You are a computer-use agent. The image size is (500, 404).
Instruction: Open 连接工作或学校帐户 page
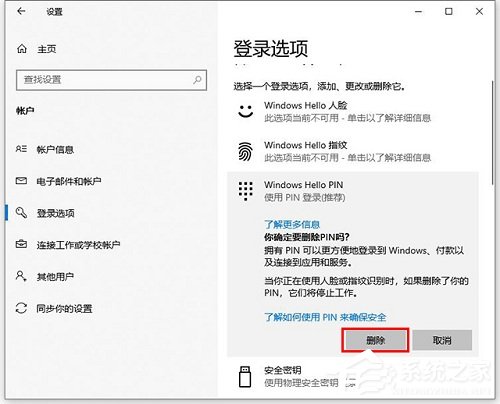78,245
